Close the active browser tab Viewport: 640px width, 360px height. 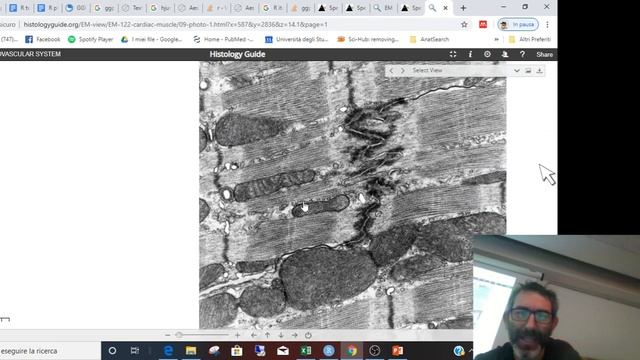click(x=446, y=8)
